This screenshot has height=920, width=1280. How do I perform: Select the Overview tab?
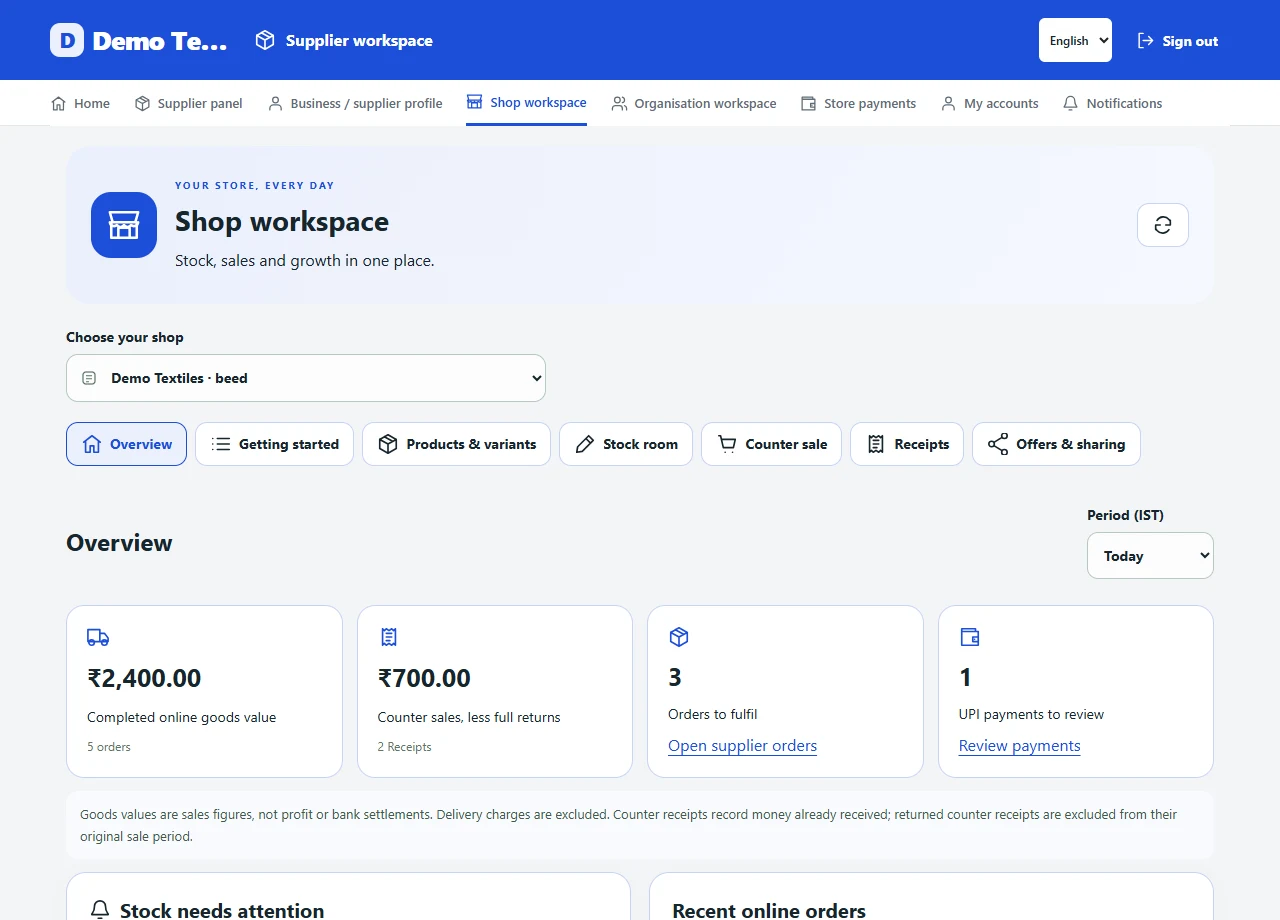click(126, 444)
